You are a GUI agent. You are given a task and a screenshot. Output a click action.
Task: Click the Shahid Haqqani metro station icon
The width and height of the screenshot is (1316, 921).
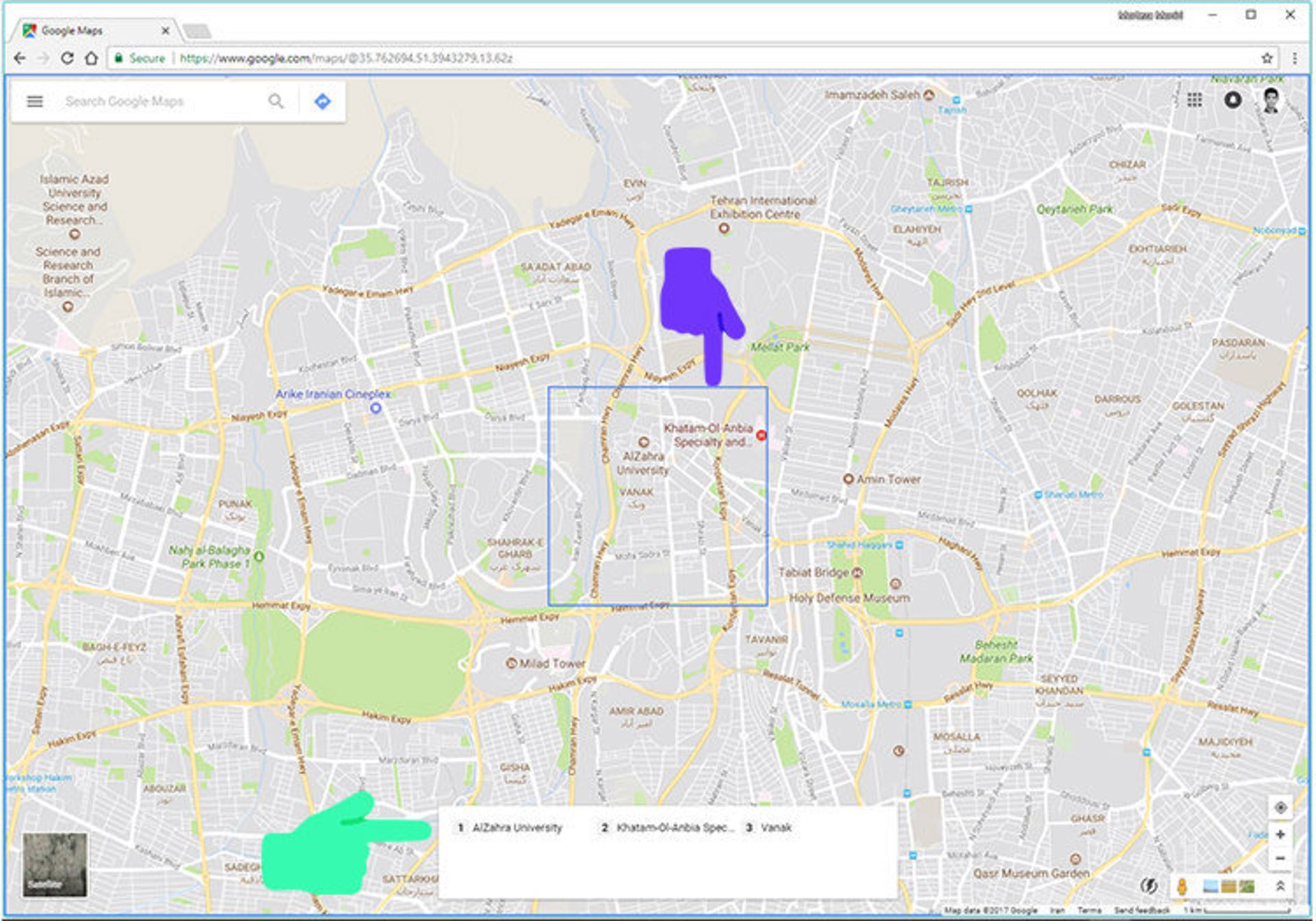click(899, 545)
